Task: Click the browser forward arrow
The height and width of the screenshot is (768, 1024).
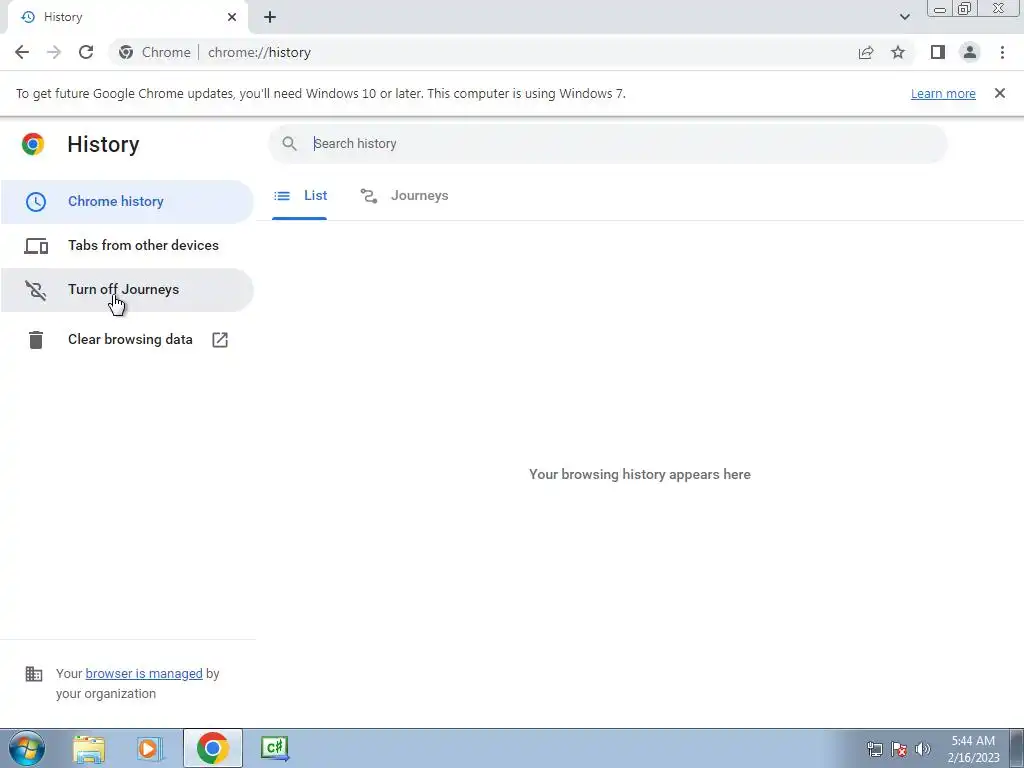Action: [x=54, y=52]
